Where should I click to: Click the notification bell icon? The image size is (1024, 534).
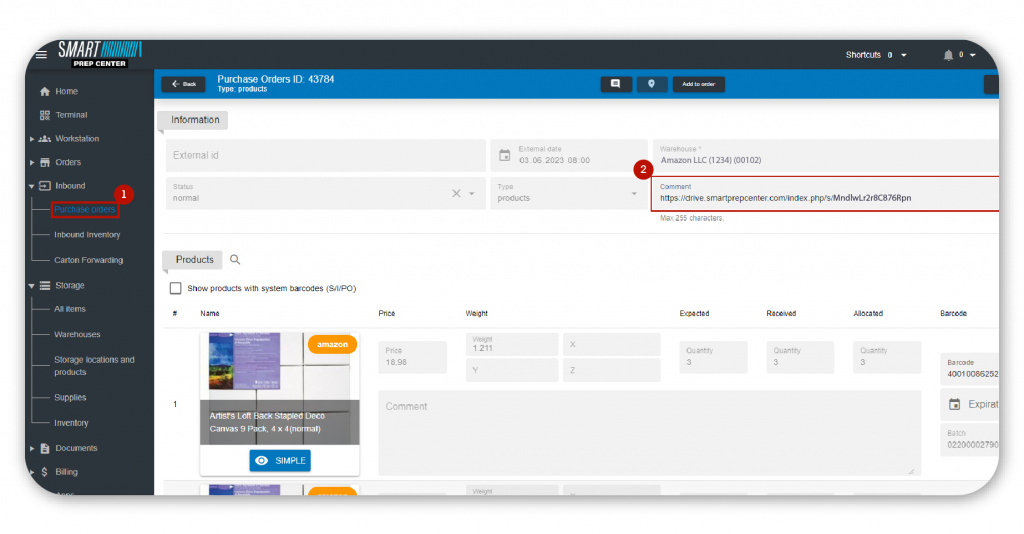point(948,55)
